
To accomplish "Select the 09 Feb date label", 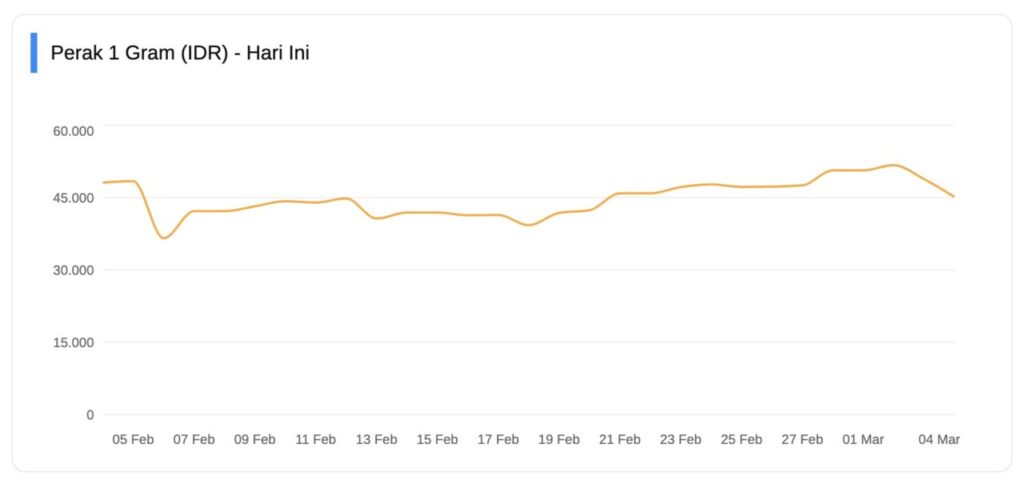I will 255,439.
